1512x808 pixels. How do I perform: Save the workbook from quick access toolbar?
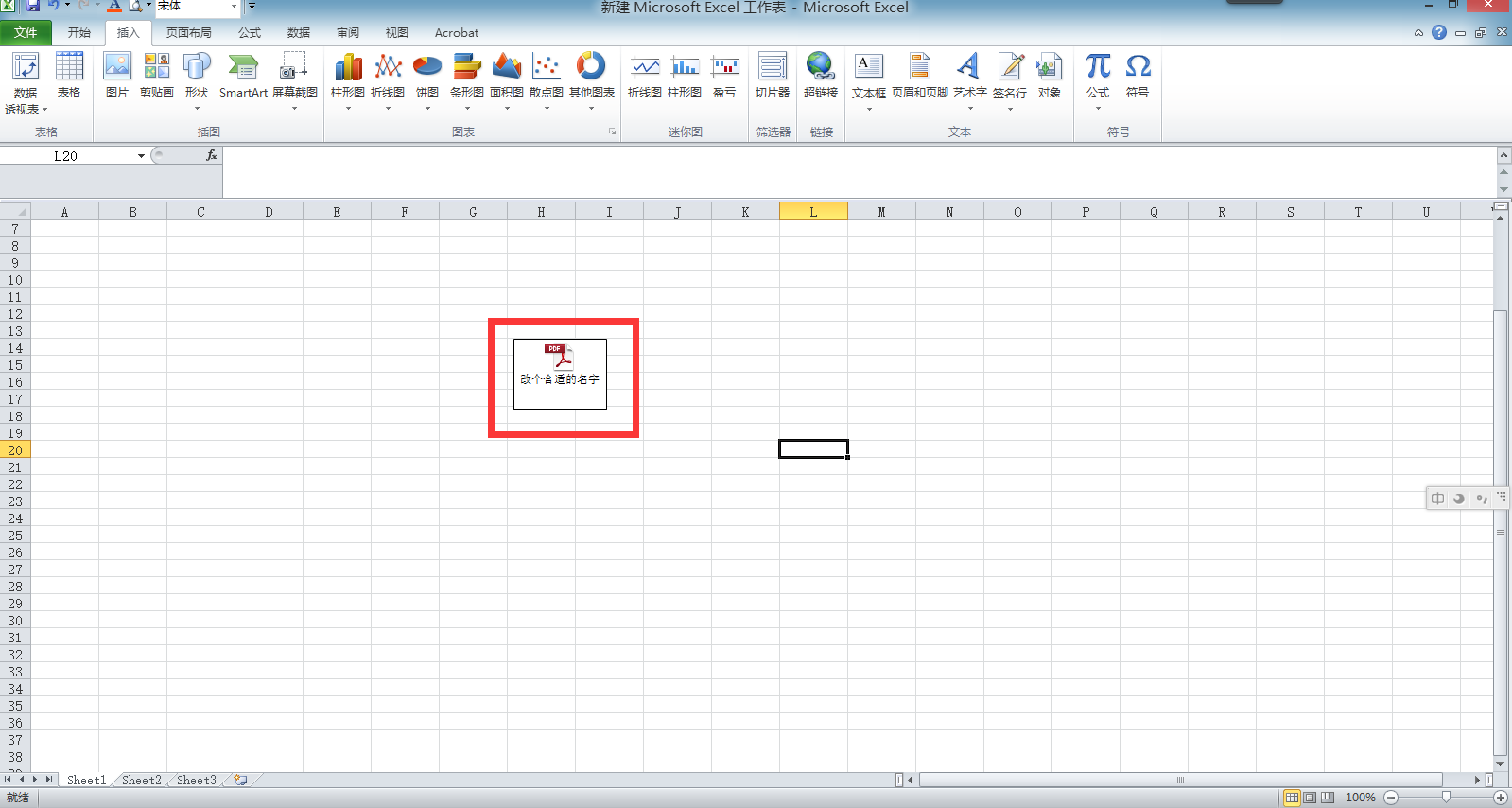click(33, 6)
